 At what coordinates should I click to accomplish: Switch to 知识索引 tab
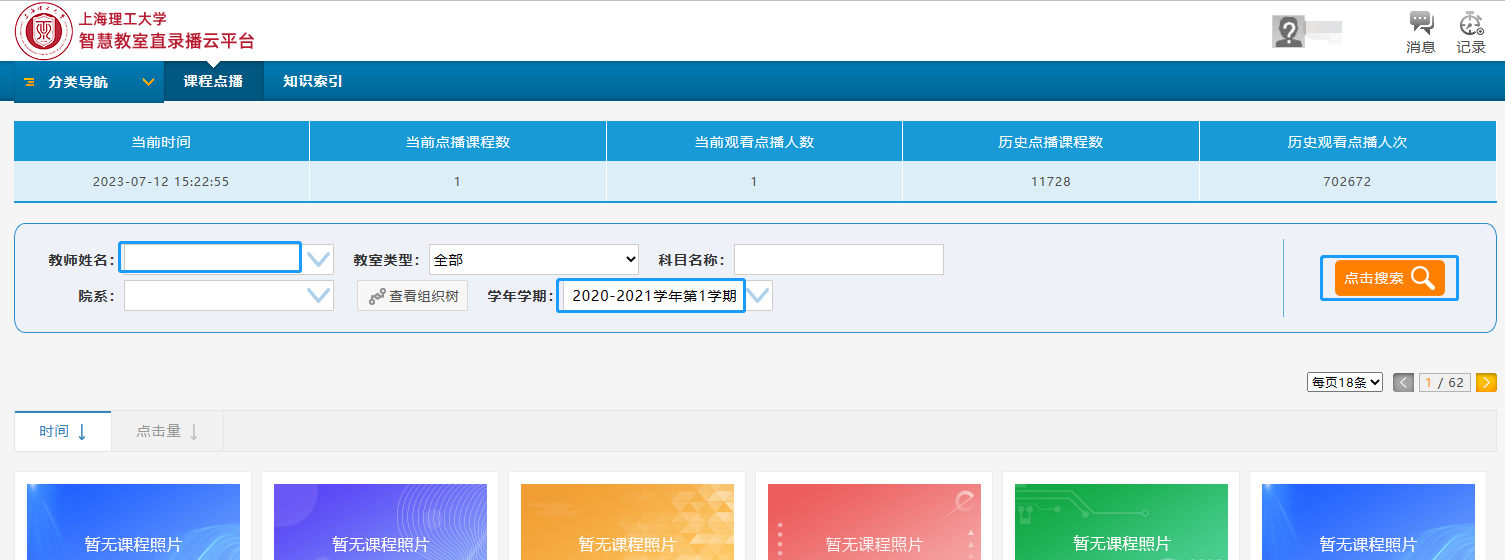(312, 82)
